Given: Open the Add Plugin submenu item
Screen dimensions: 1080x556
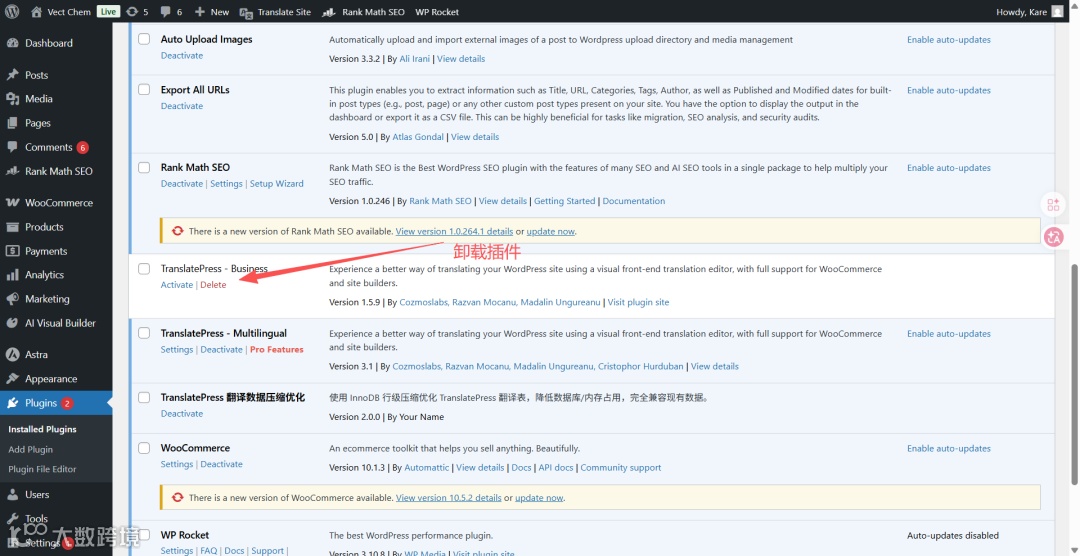Looking at the screenshot, I should pyautogui.click(x=30, y=449).
